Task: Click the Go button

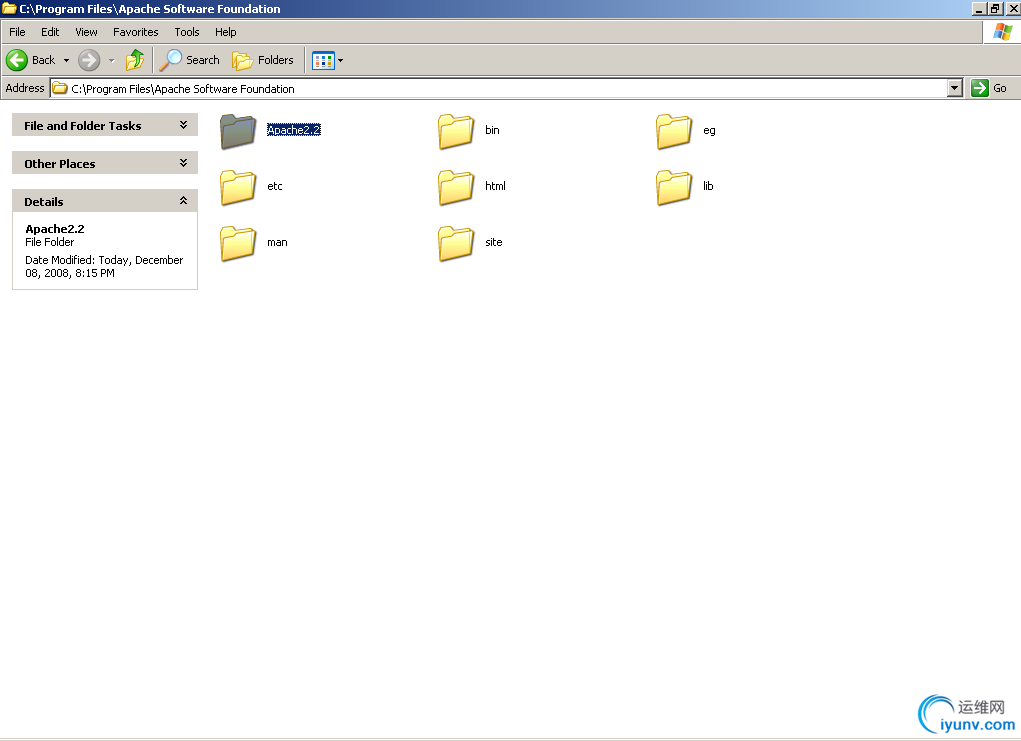Action: click(x=989, y=88)
